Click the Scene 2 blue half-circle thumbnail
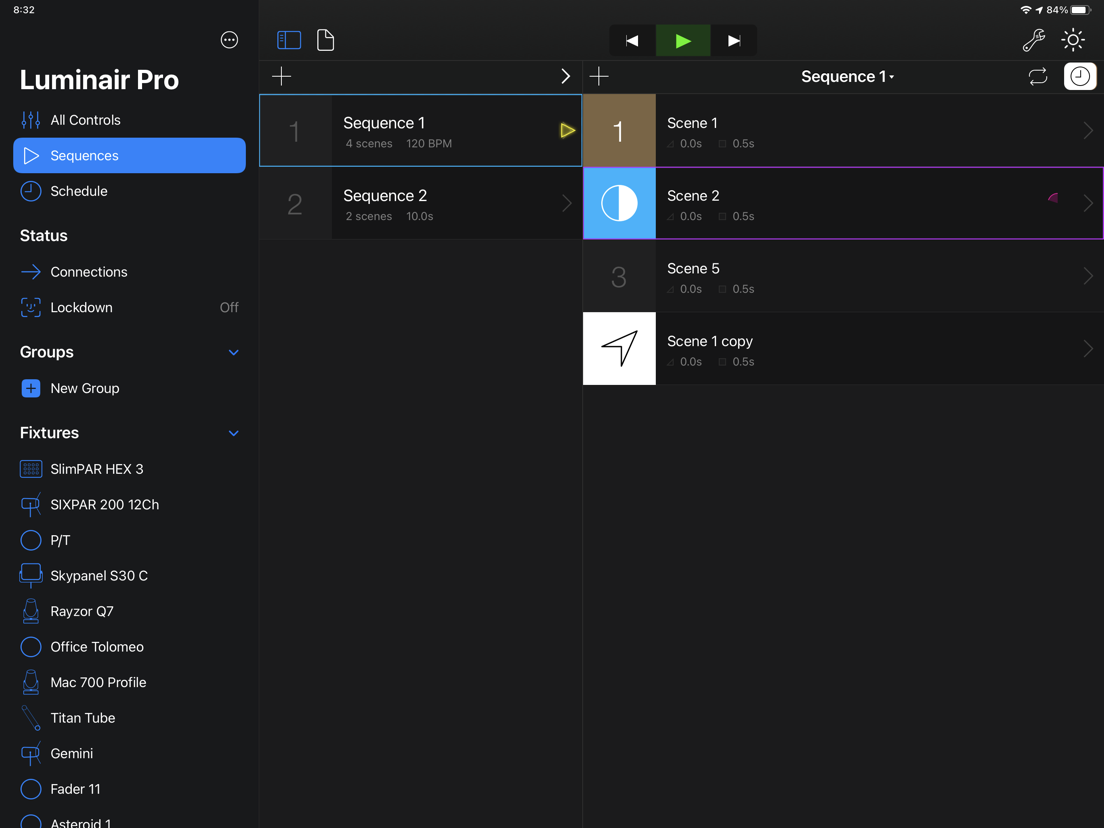This screenshot has width=1104, height=828. (x=619, y=203)
